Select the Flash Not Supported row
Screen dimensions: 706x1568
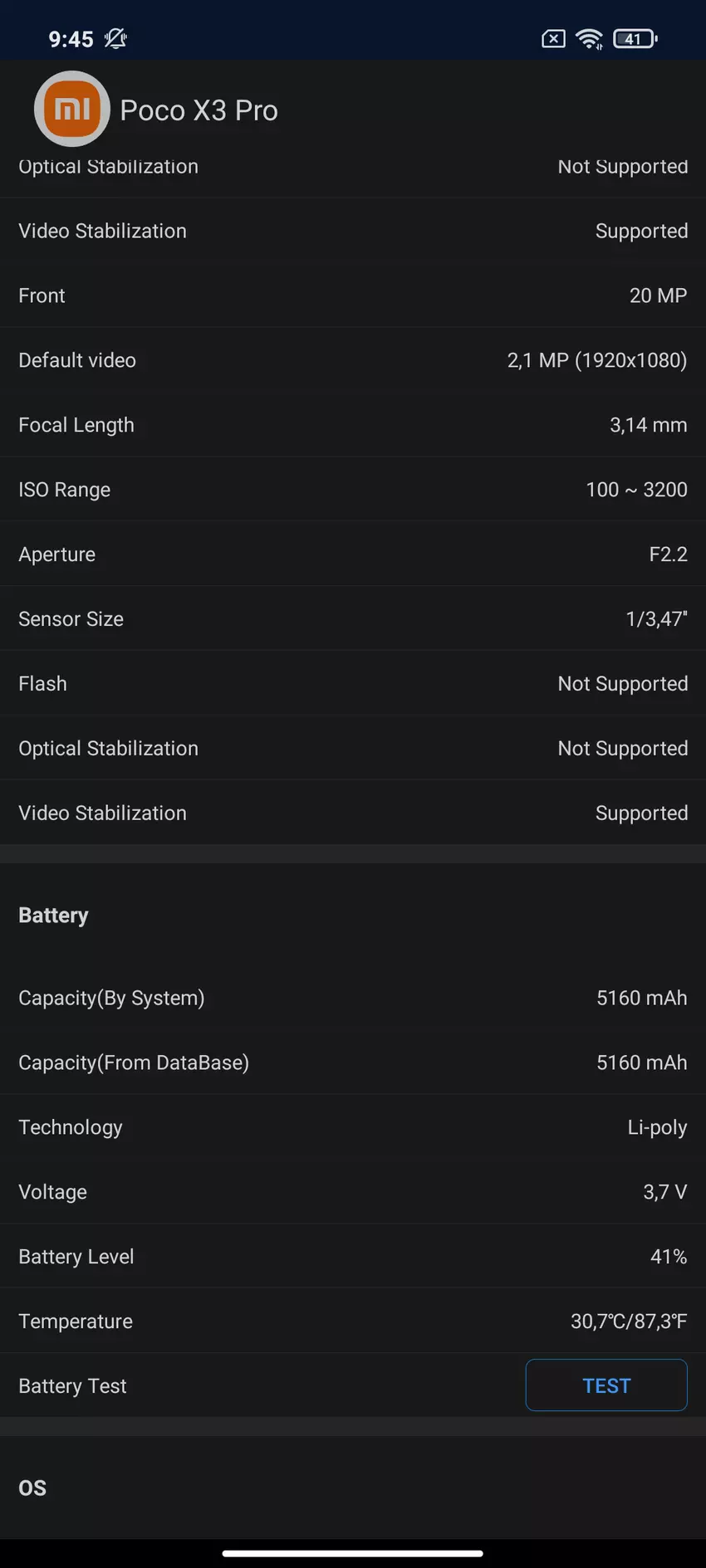click(353, 684)
